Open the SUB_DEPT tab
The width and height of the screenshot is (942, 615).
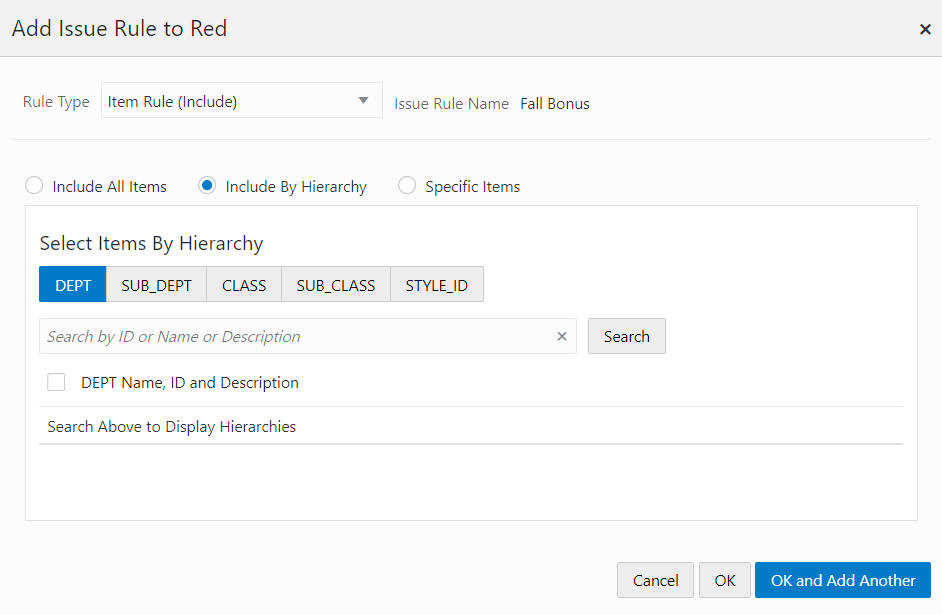156,285
